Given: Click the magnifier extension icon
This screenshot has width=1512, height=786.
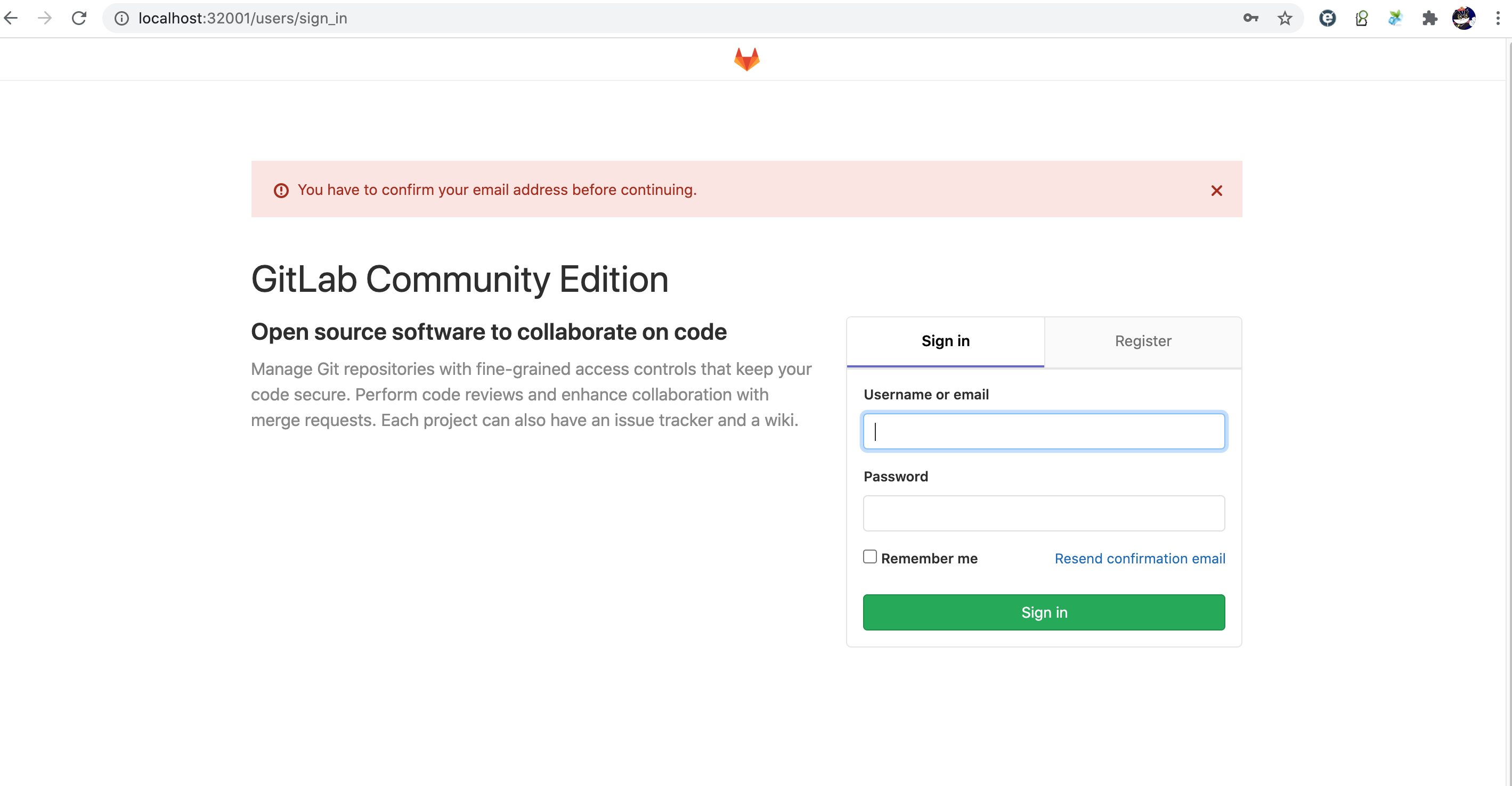Looking at the screenshot, I should (x=1361, y=18).
